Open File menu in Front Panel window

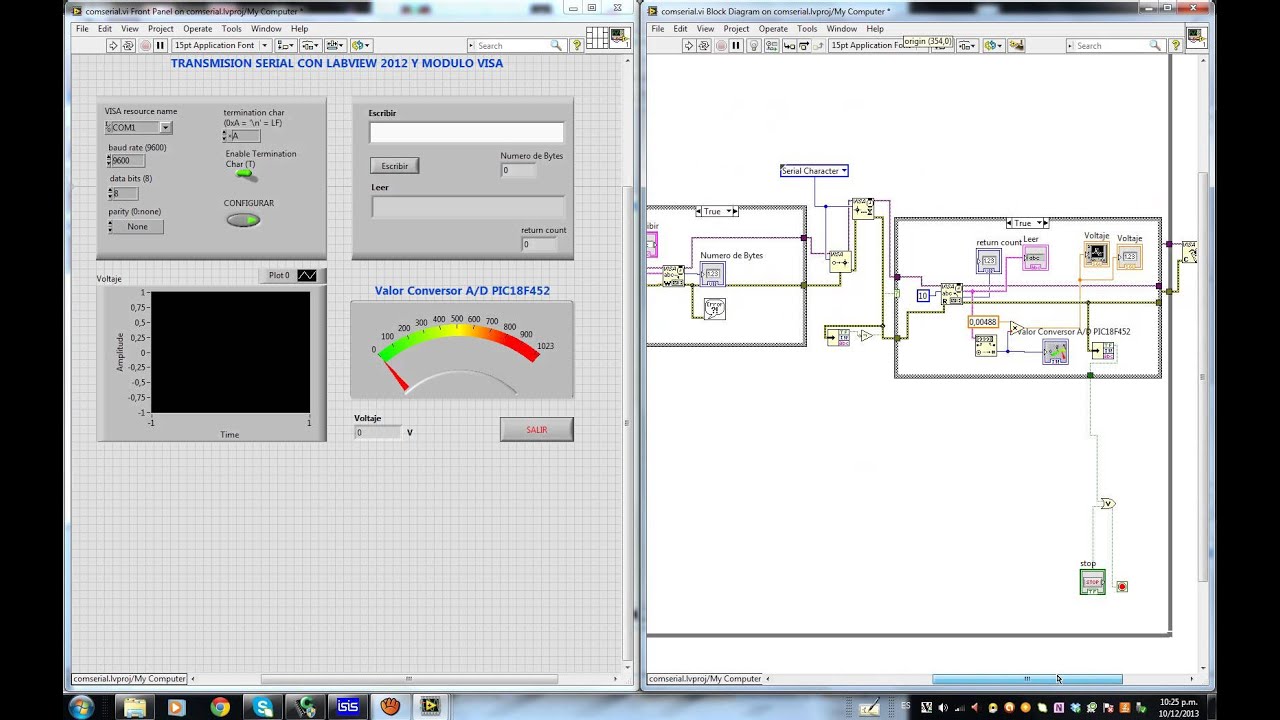82,29
